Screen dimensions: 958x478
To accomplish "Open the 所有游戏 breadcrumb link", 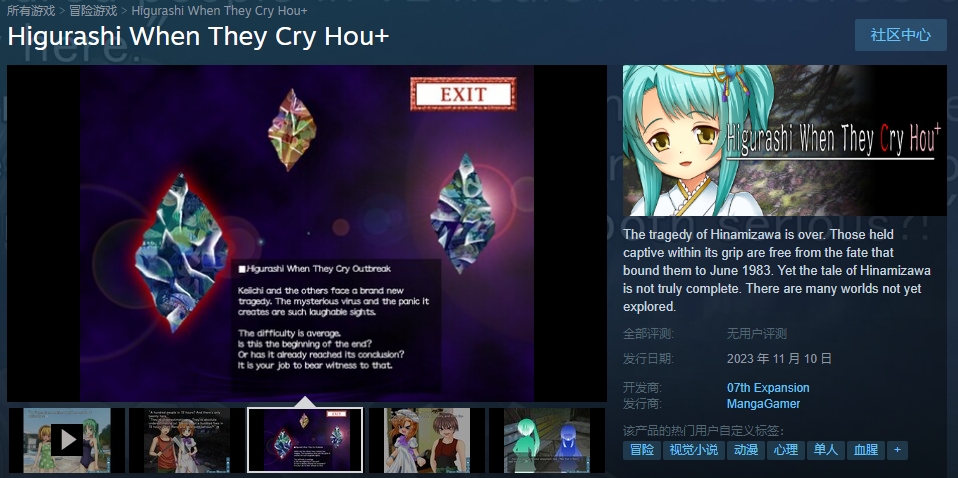I will (31, 10).
